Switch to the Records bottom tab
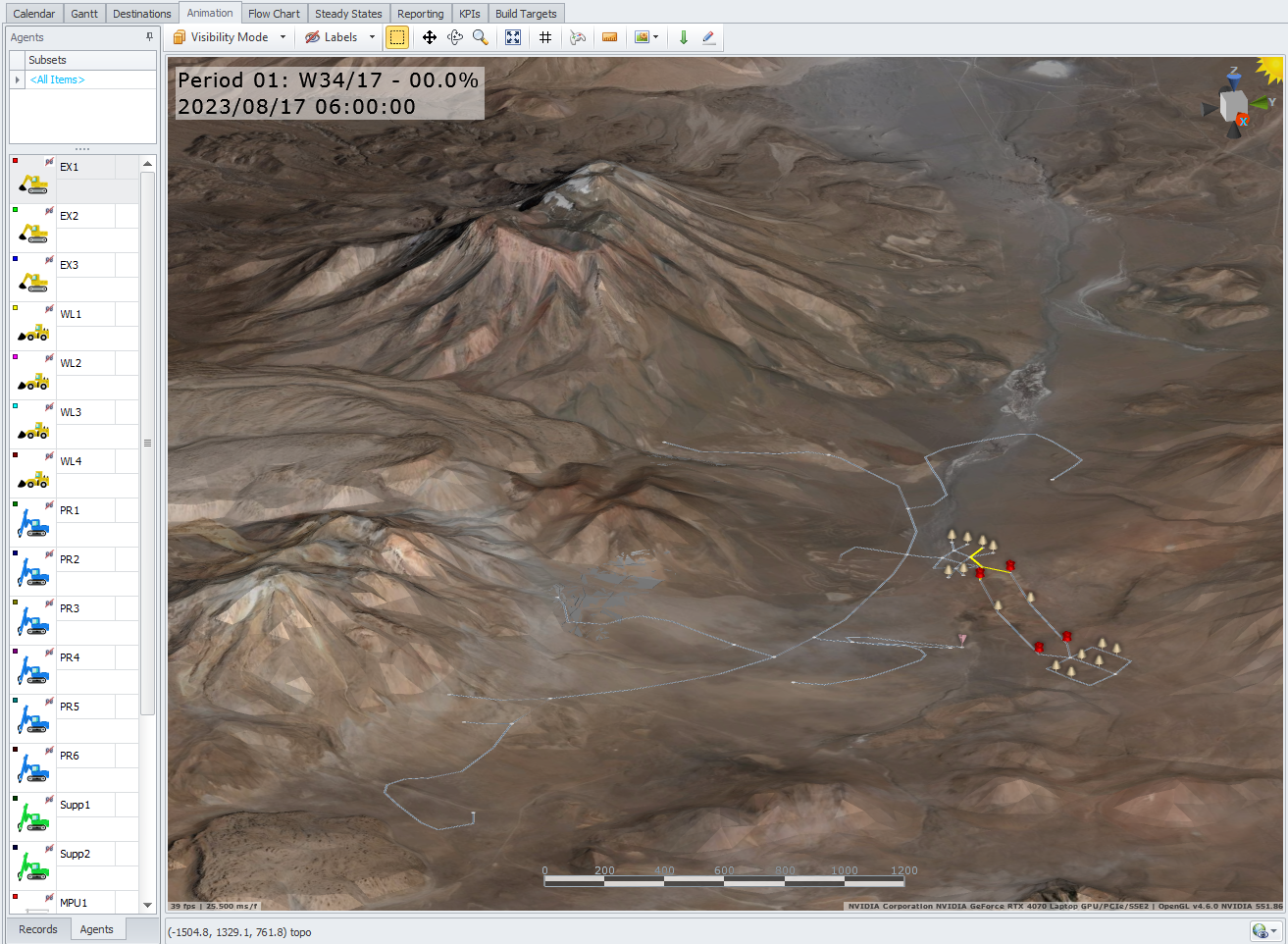 [x=38, y=929]
